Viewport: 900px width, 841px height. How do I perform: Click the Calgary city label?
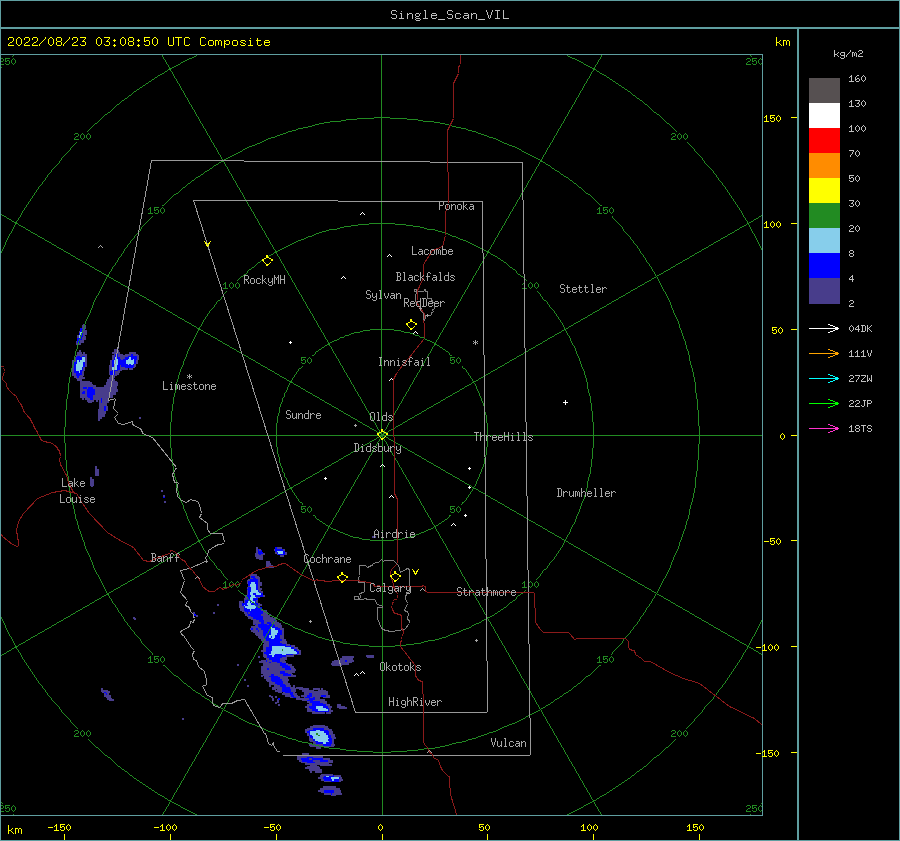coord(390,588)
